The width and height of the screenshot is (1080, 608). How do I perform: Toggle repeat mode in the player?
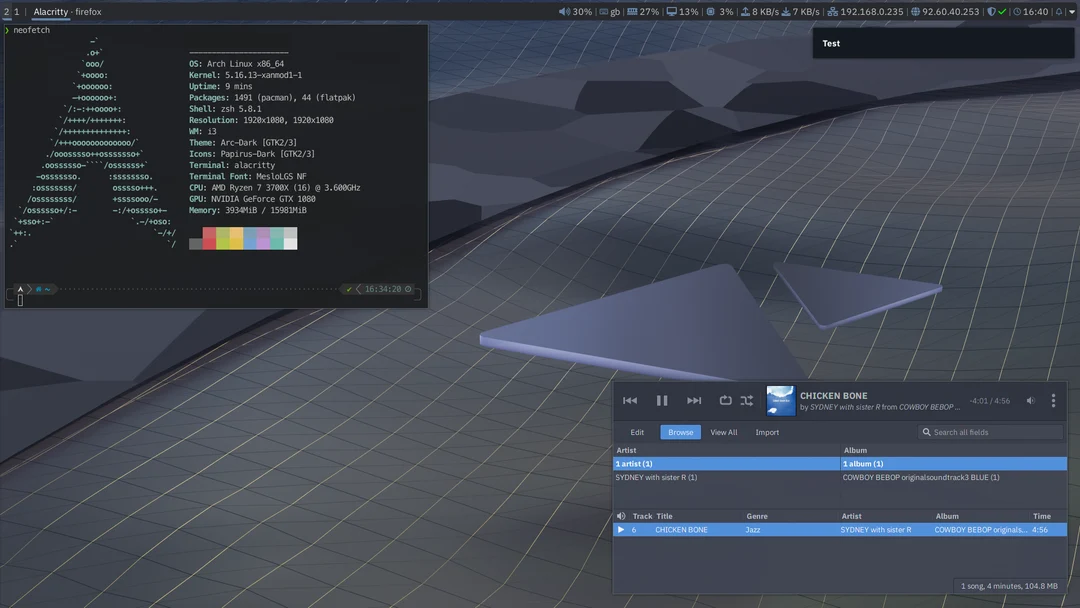click(725, 401)
